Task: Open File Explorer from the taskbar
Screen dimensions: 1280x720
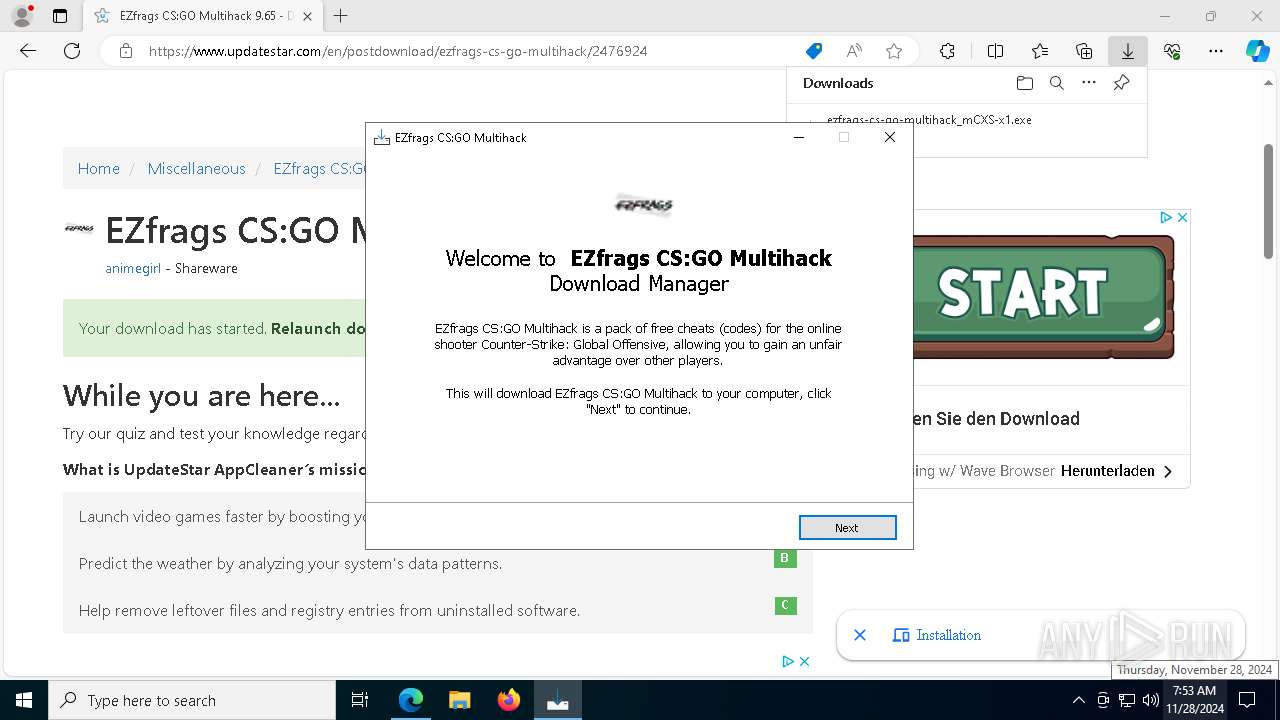Action: (x=459, y=700)
